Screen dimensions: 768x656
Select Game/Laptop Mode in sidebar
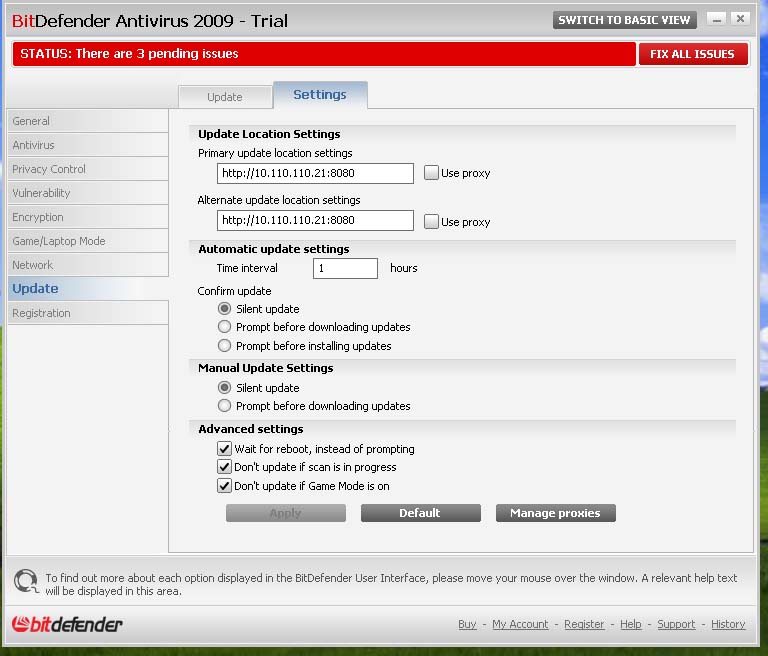(x=88, y=241)
